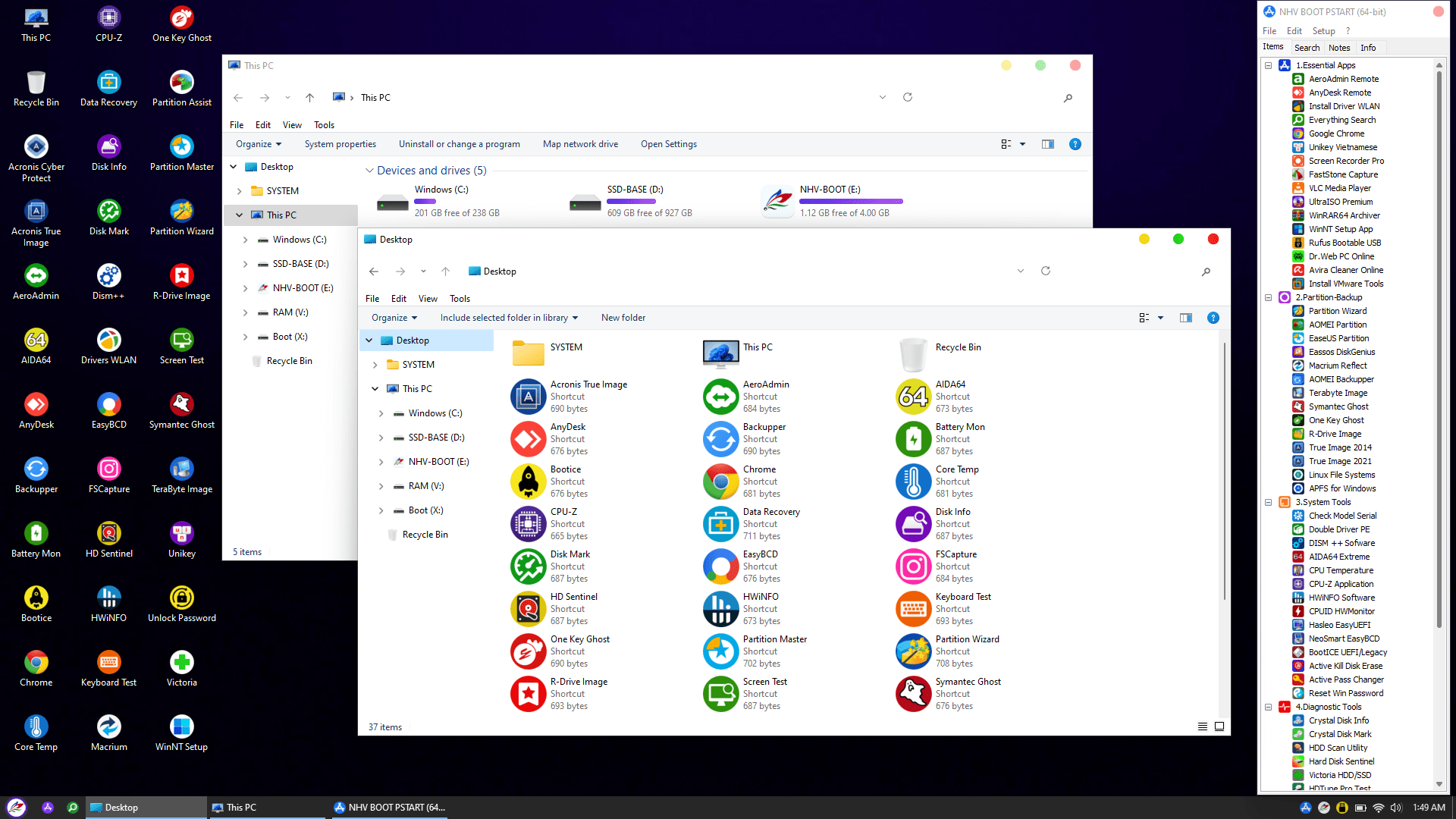Click PSTART list vertical scrollbar
Viewport: 1456px width, 819px height.
[1439, 349]
